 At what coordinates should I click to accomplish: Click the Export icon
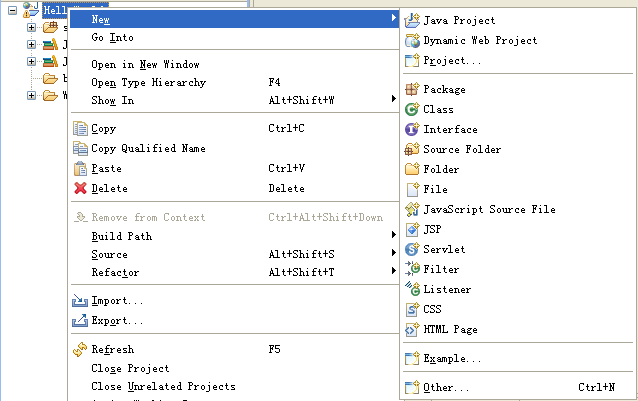(x=80, y=320)
